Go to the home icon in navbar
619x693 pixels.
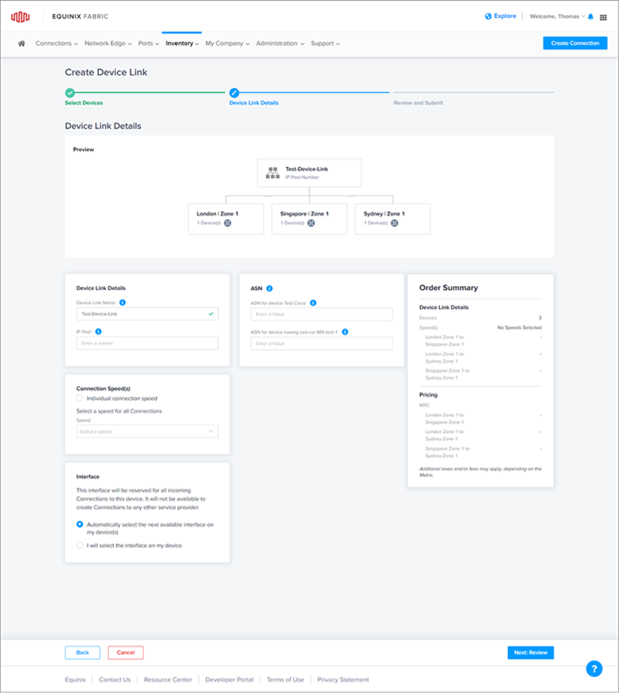click(21, 43)
